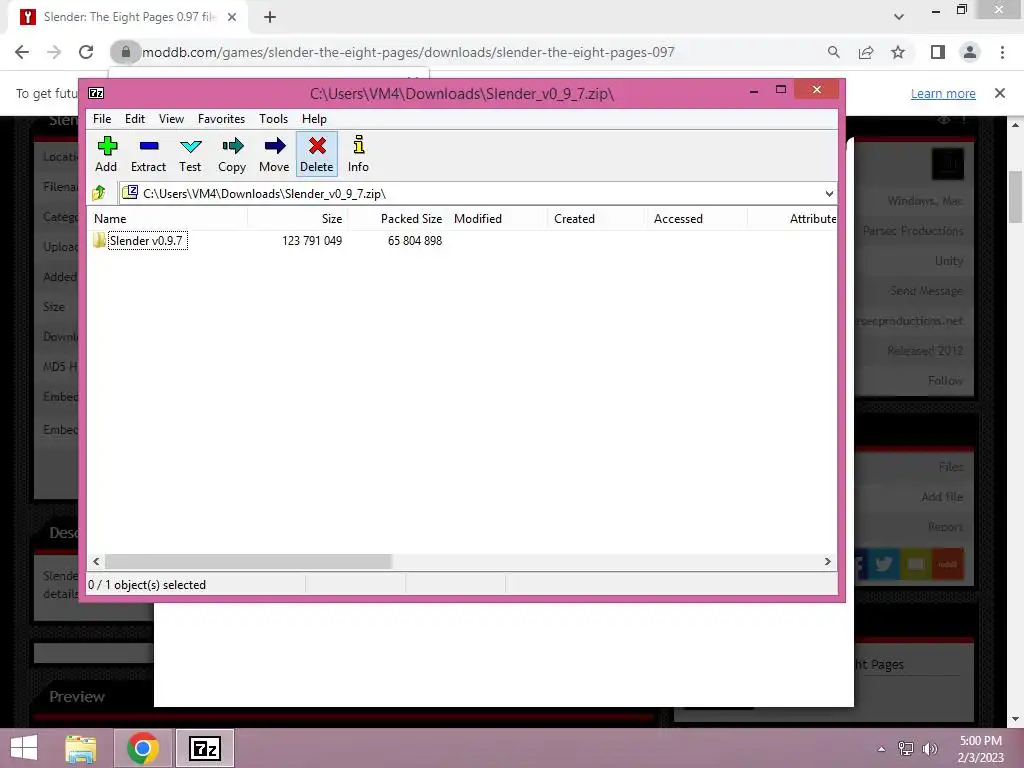Open the Tools menu

[273, 119]
